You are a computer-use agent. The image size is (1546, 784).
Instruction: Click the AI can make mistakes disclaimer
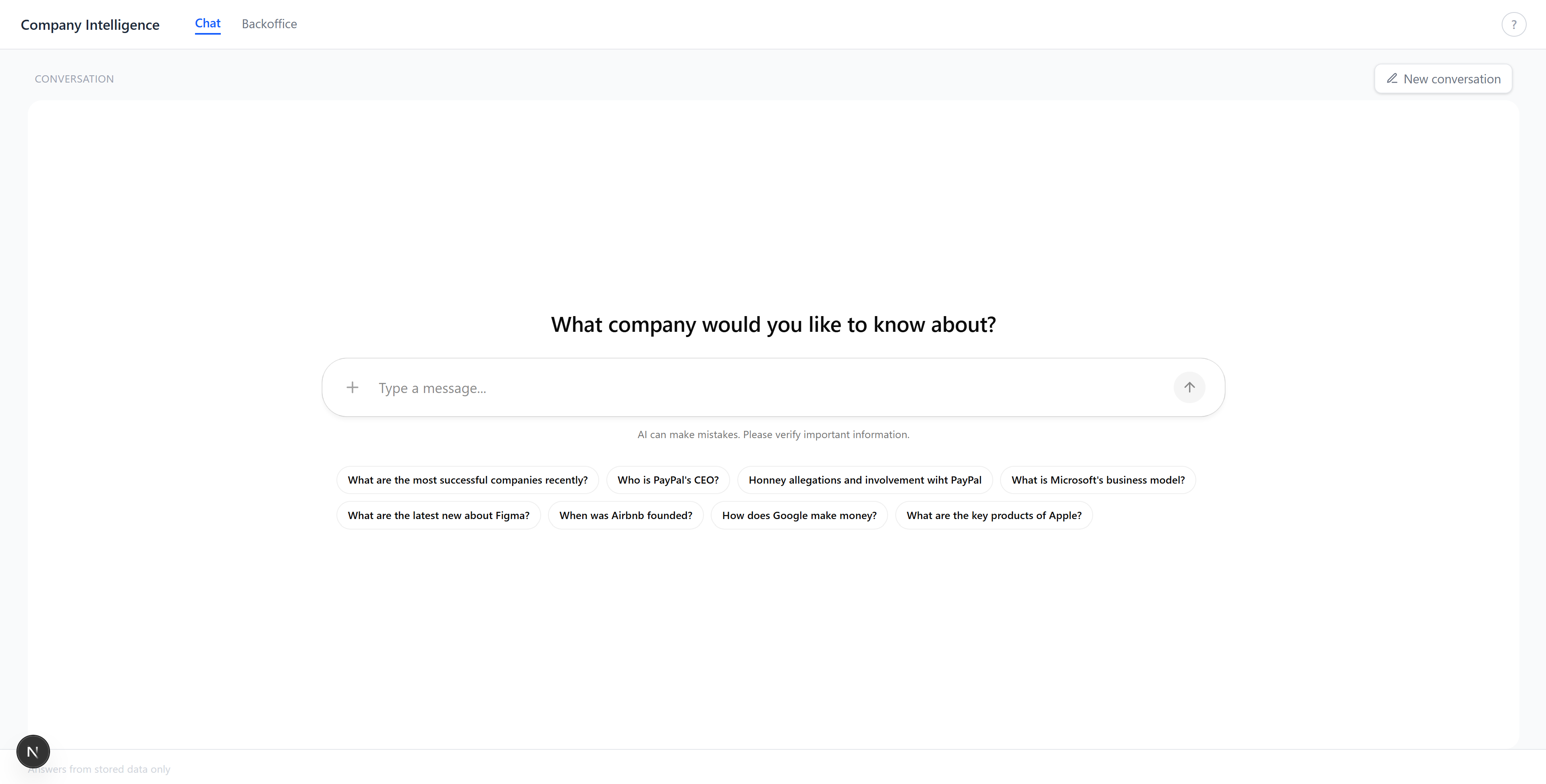click(x=773, y=434)
